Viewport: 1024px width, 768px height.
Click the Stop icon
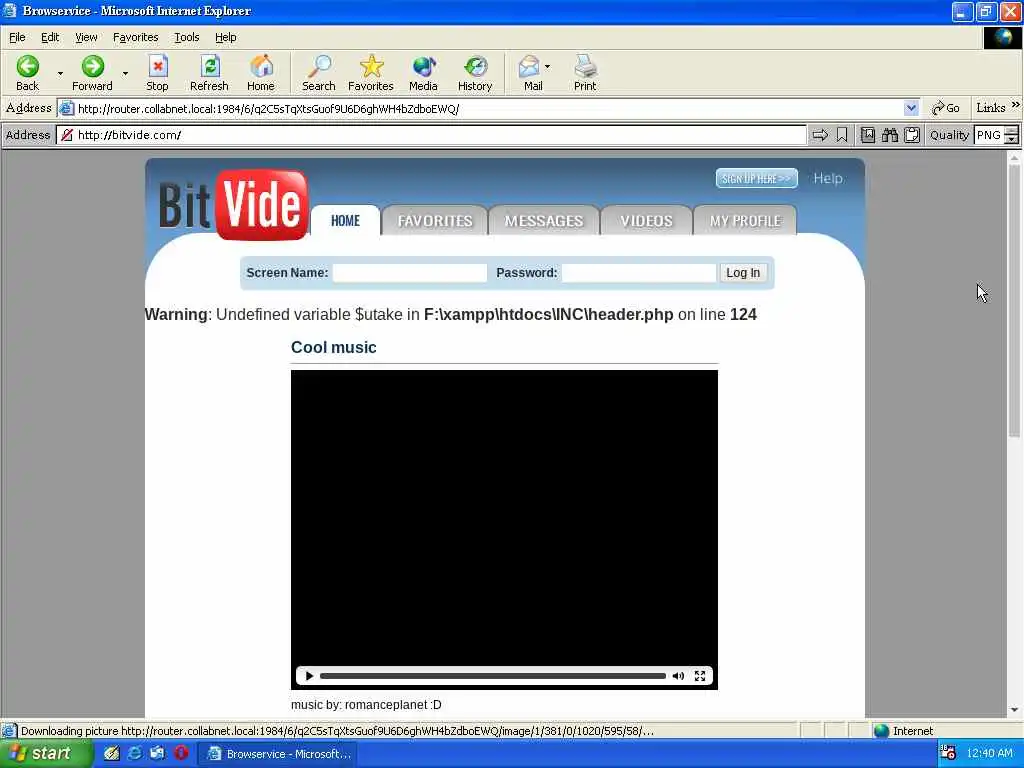157,72
